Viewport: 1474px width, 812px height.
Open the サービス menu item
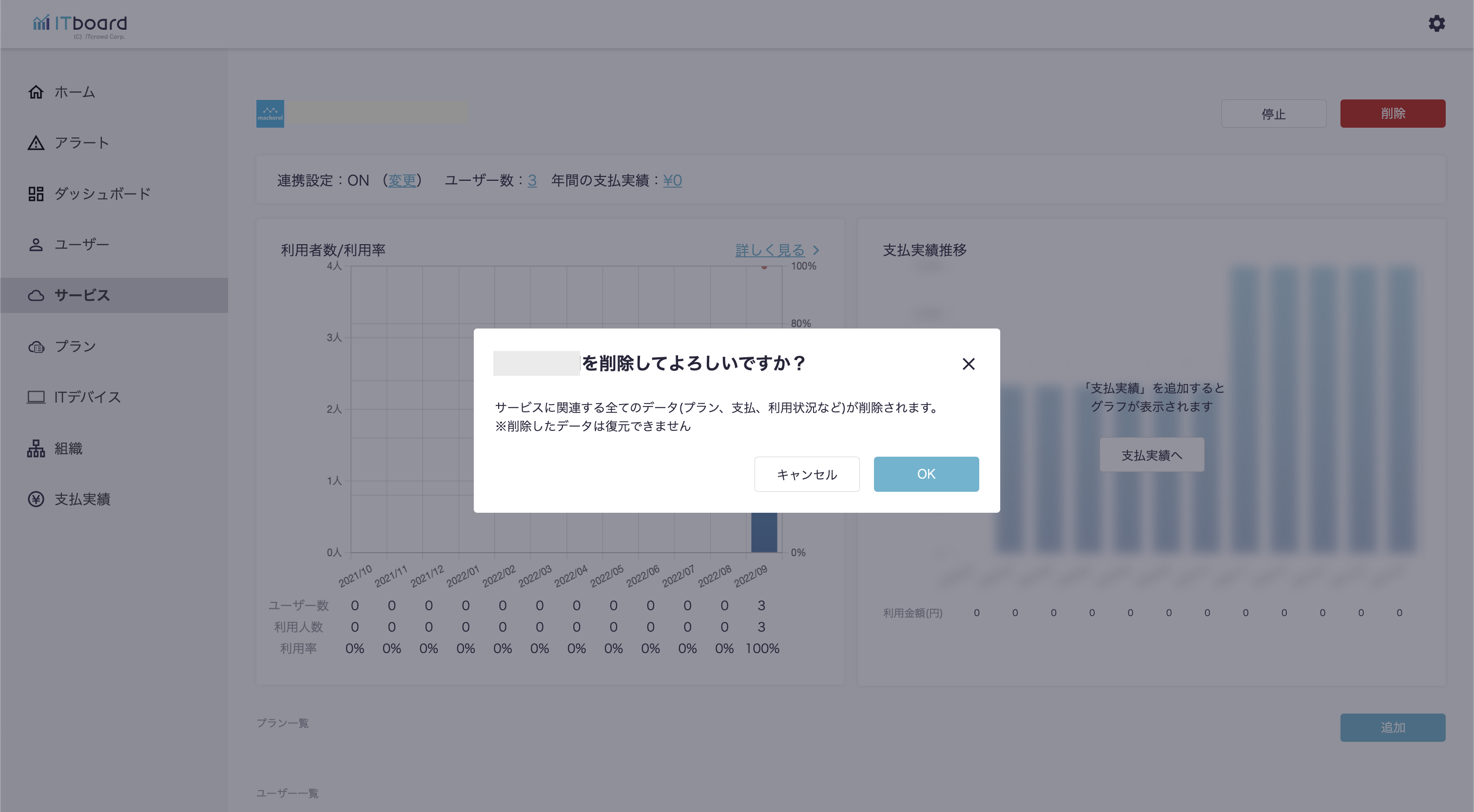point(82,295)
